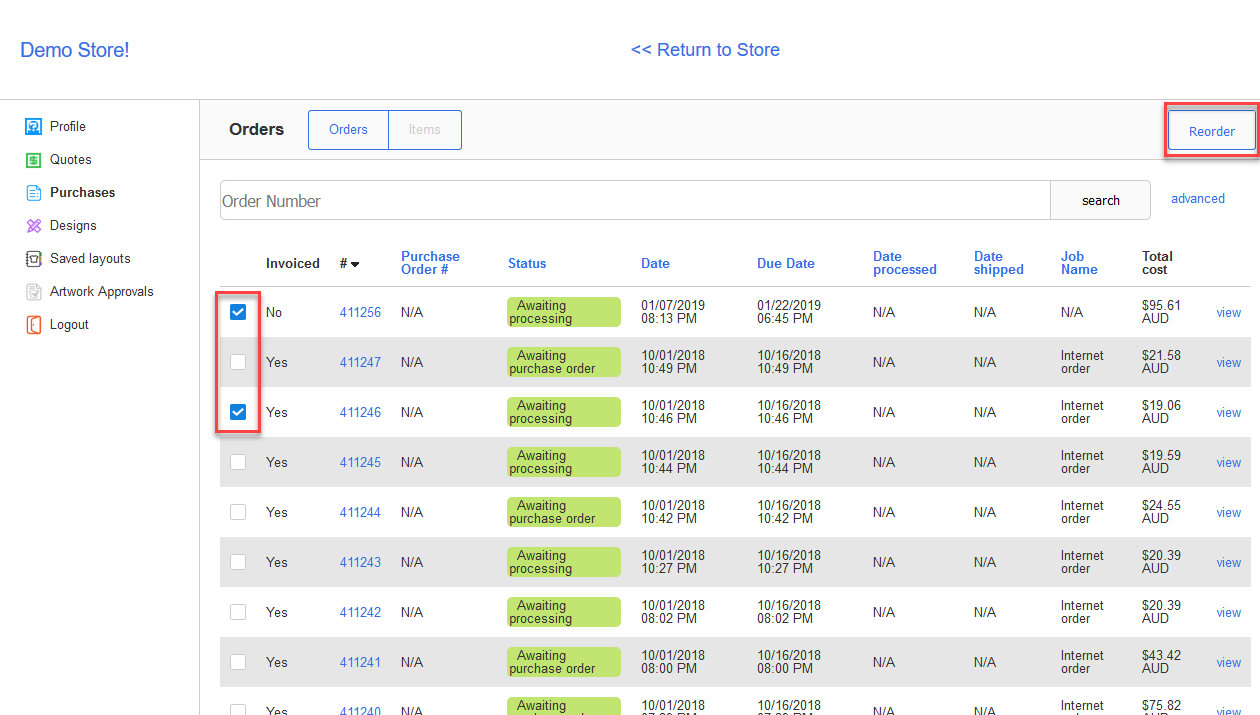Viewport: 1260px width, 715px height.
Task: Click the Return to Store link
Action: [705, 49]
